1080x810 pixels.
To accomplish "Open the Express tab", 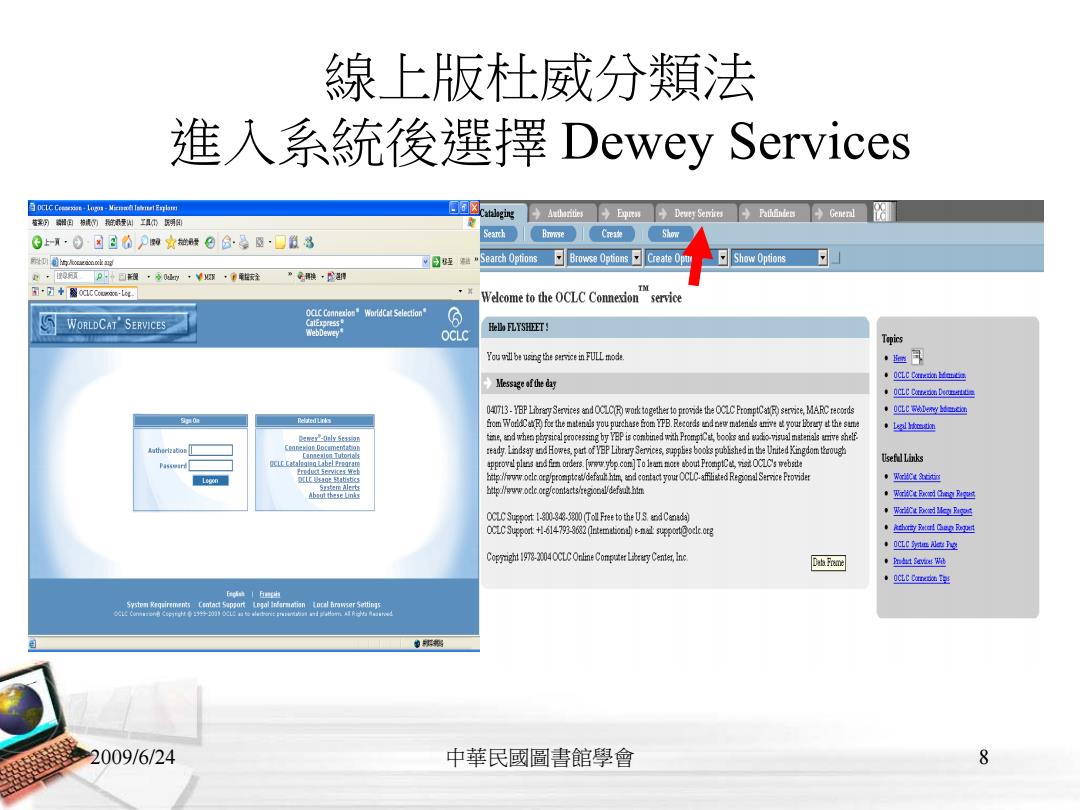I will (627, 214).
